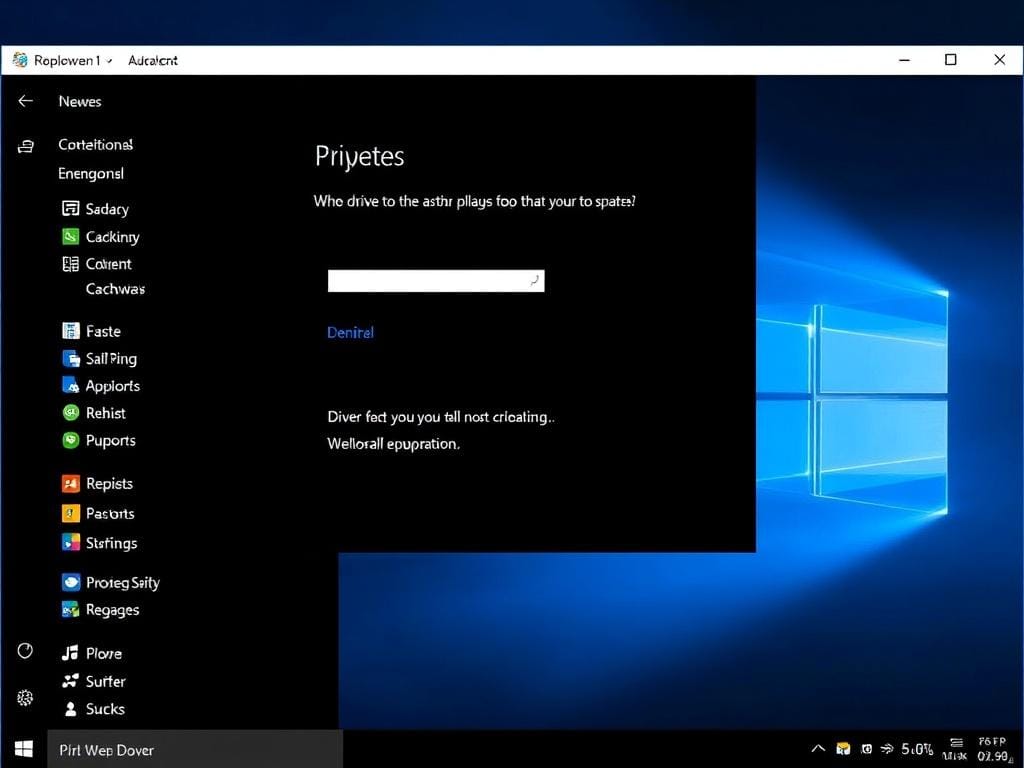Click the Priyetes page heading
The width and height of the screenshot is (1024, 768).
click(359, 157)
